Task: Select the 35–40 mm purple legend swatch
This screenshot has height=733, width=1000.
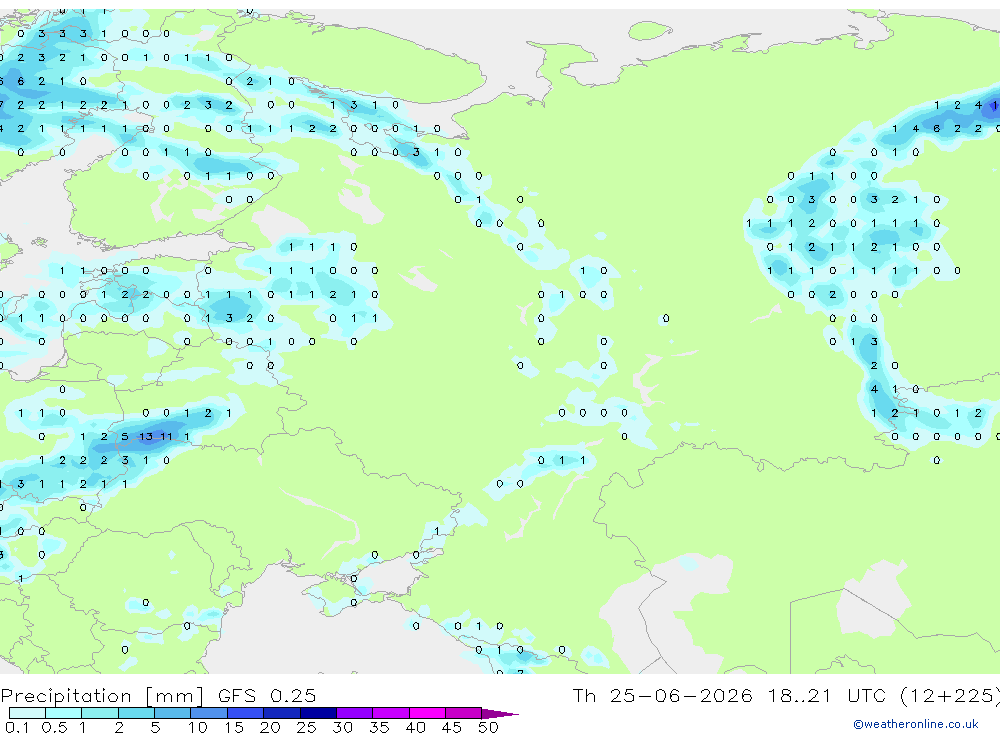Action: point(391,713)
